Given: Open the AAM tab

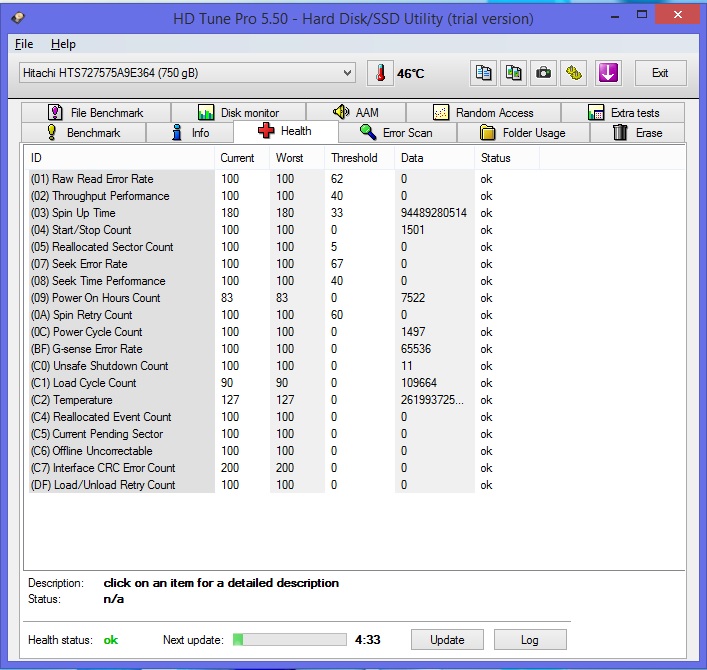Looking at the screenshot, I should pos(356,112).
